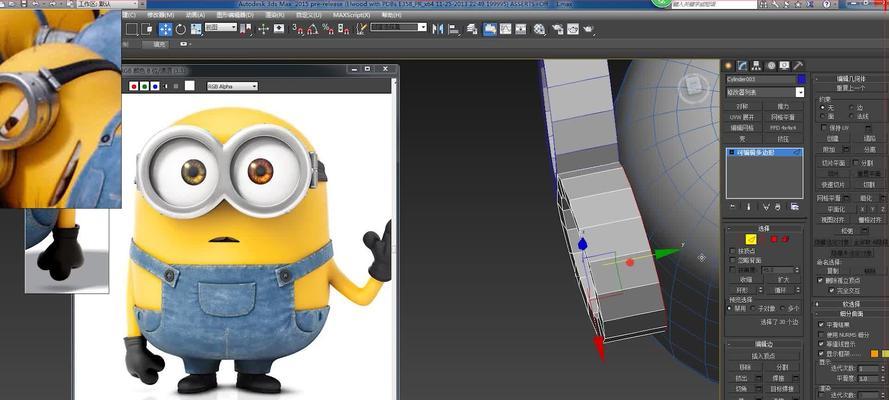Toggle 忽略背面 checkbox

[x=733, y=260]
